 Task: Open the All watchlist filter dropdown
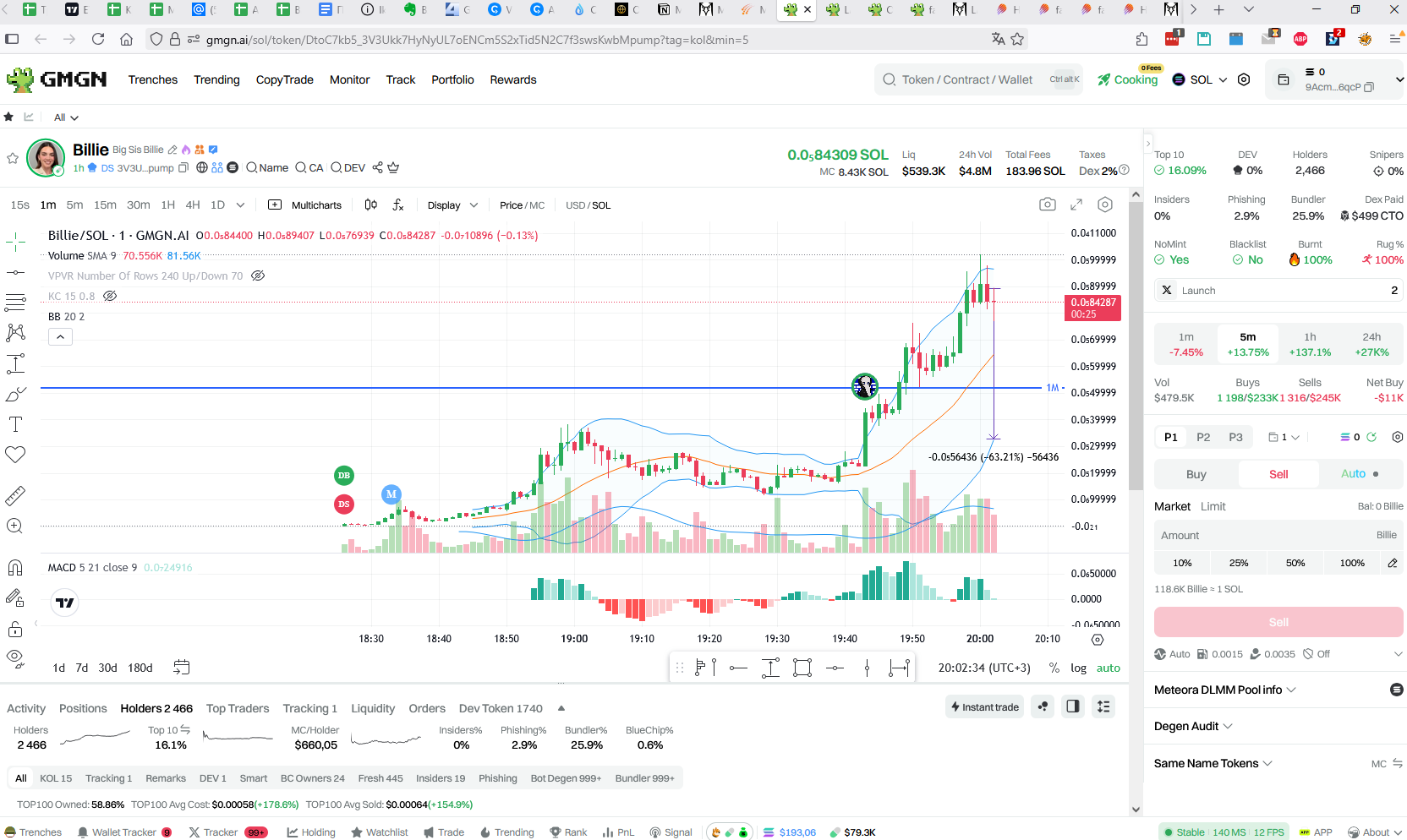(66, 117)
